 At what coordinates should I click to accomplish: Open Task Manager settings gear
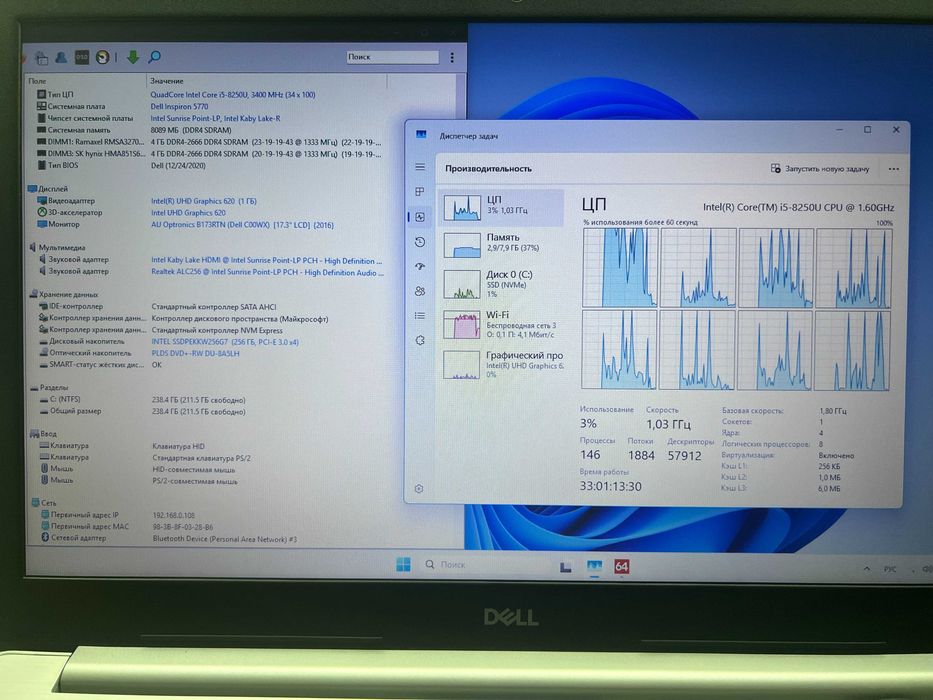click(419, 489)
